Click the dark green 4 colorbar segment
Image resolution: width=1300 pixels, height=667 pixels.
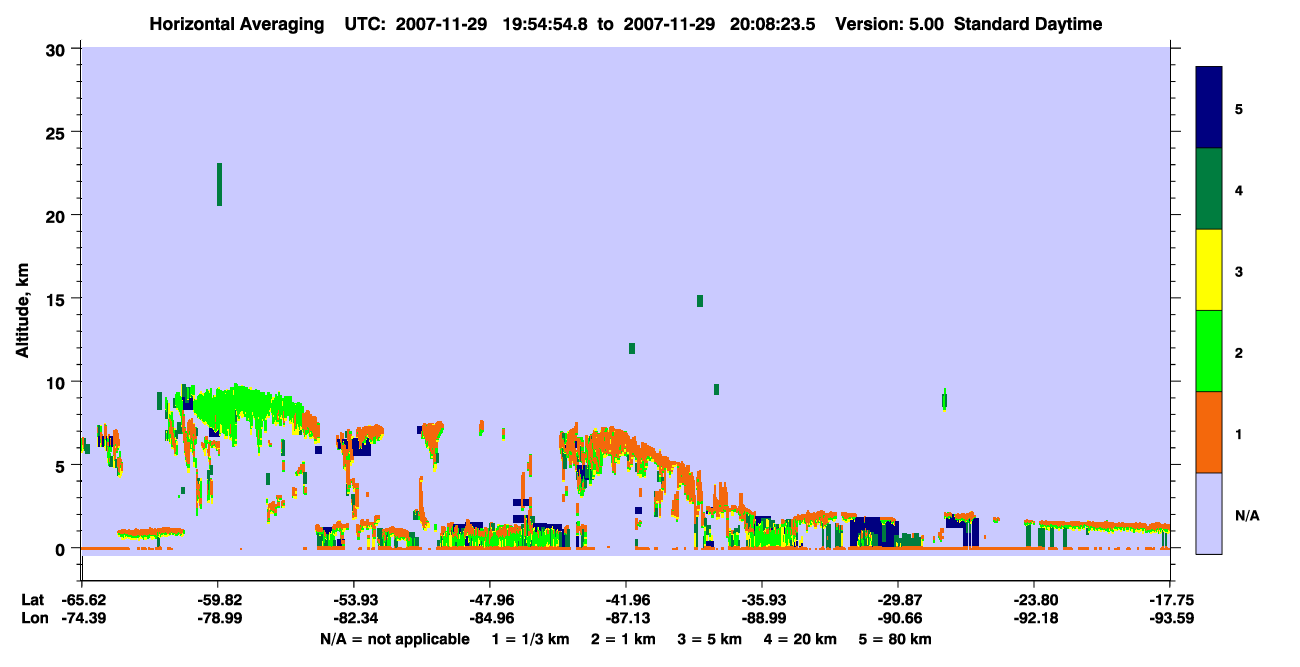[1209, 189]
